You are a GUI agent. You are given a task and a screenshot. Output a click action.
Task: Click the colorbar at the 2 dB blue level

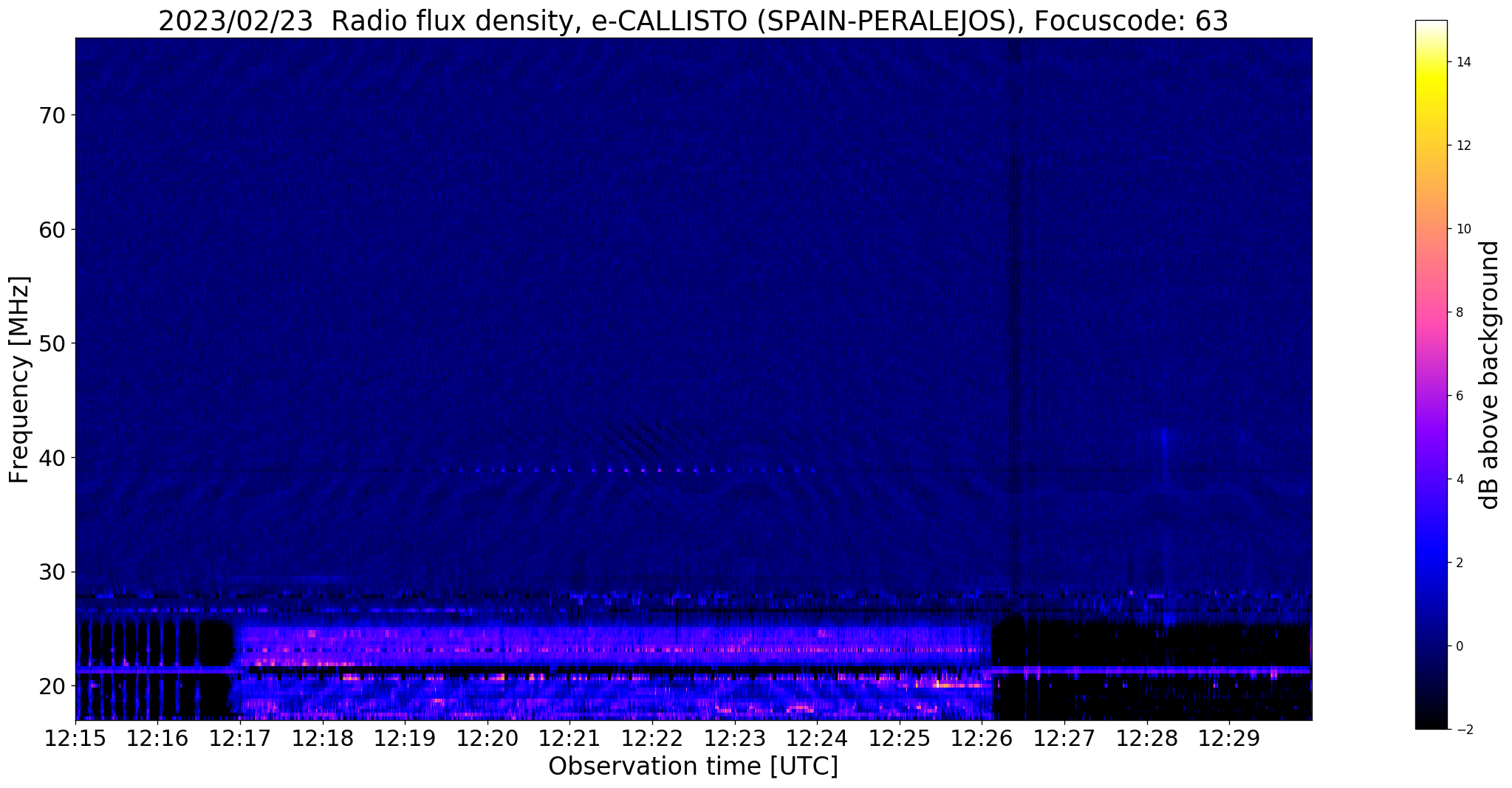click(1431, 563)
